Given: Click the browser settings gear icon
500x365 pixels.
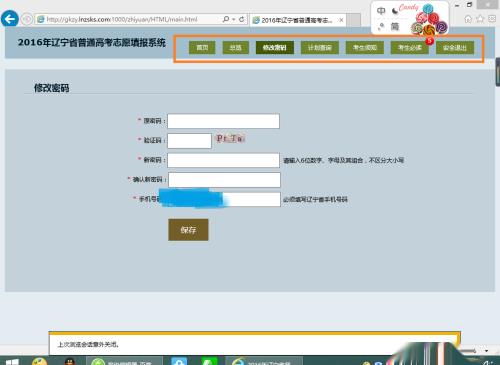Looking at the screenshot, I should [x=492, y=19].
